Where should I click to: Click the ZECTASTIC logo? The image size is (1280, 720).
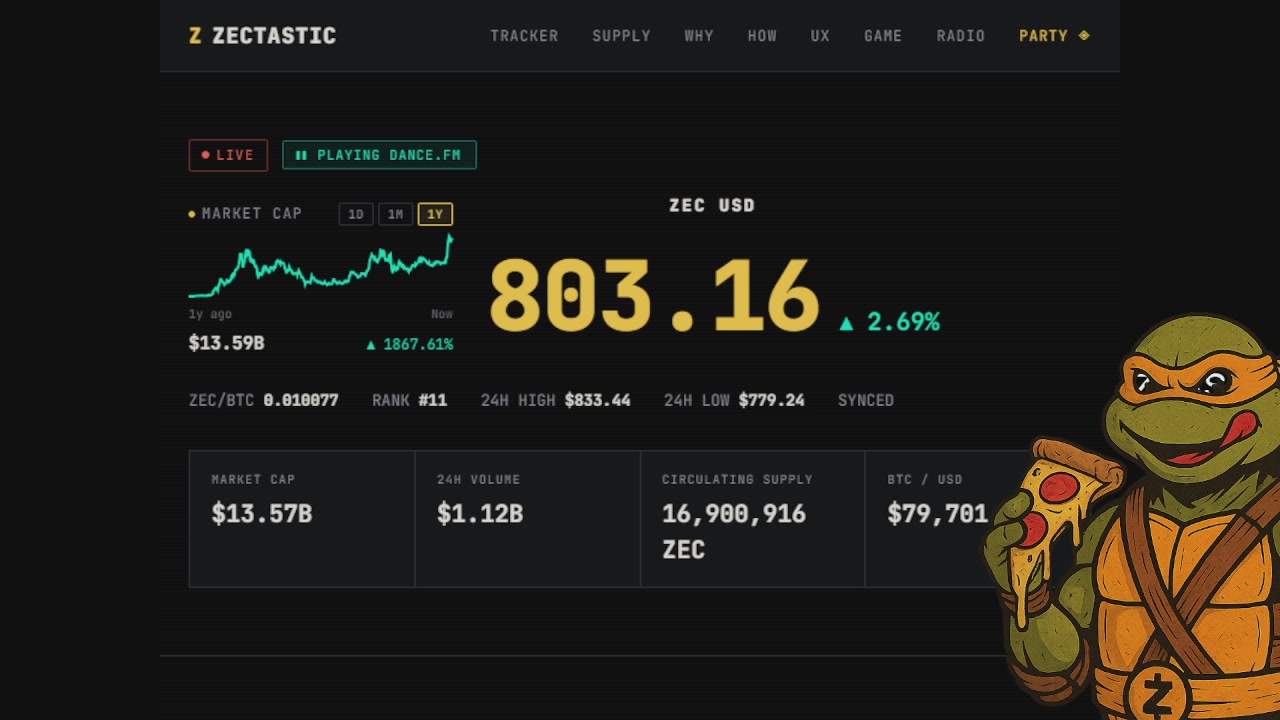pos(262,36)
